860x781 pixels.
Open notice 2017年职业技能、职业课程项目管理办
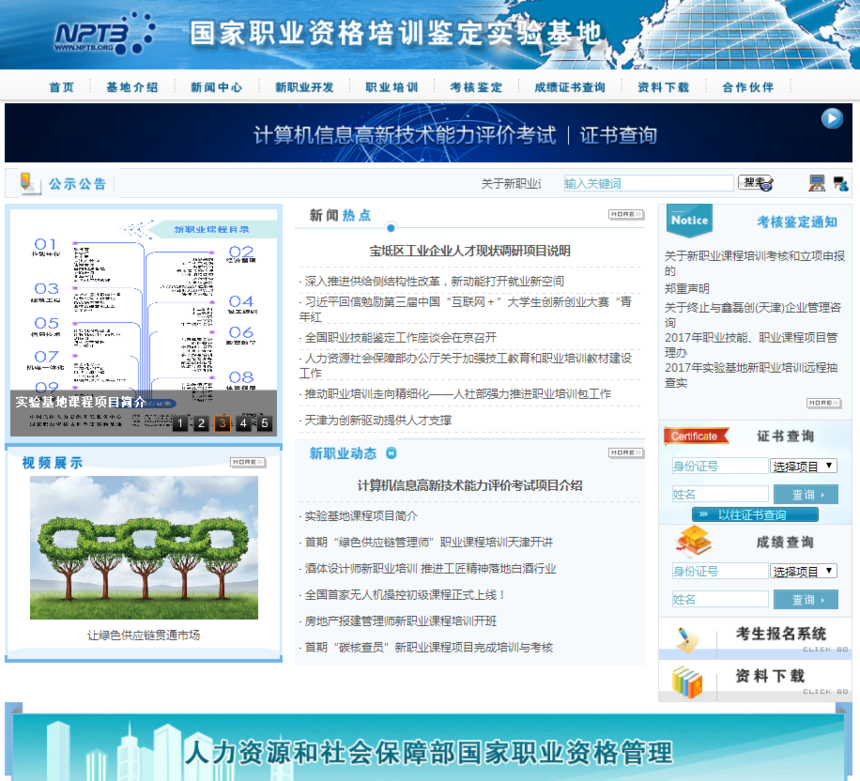[x=751, y=344]
